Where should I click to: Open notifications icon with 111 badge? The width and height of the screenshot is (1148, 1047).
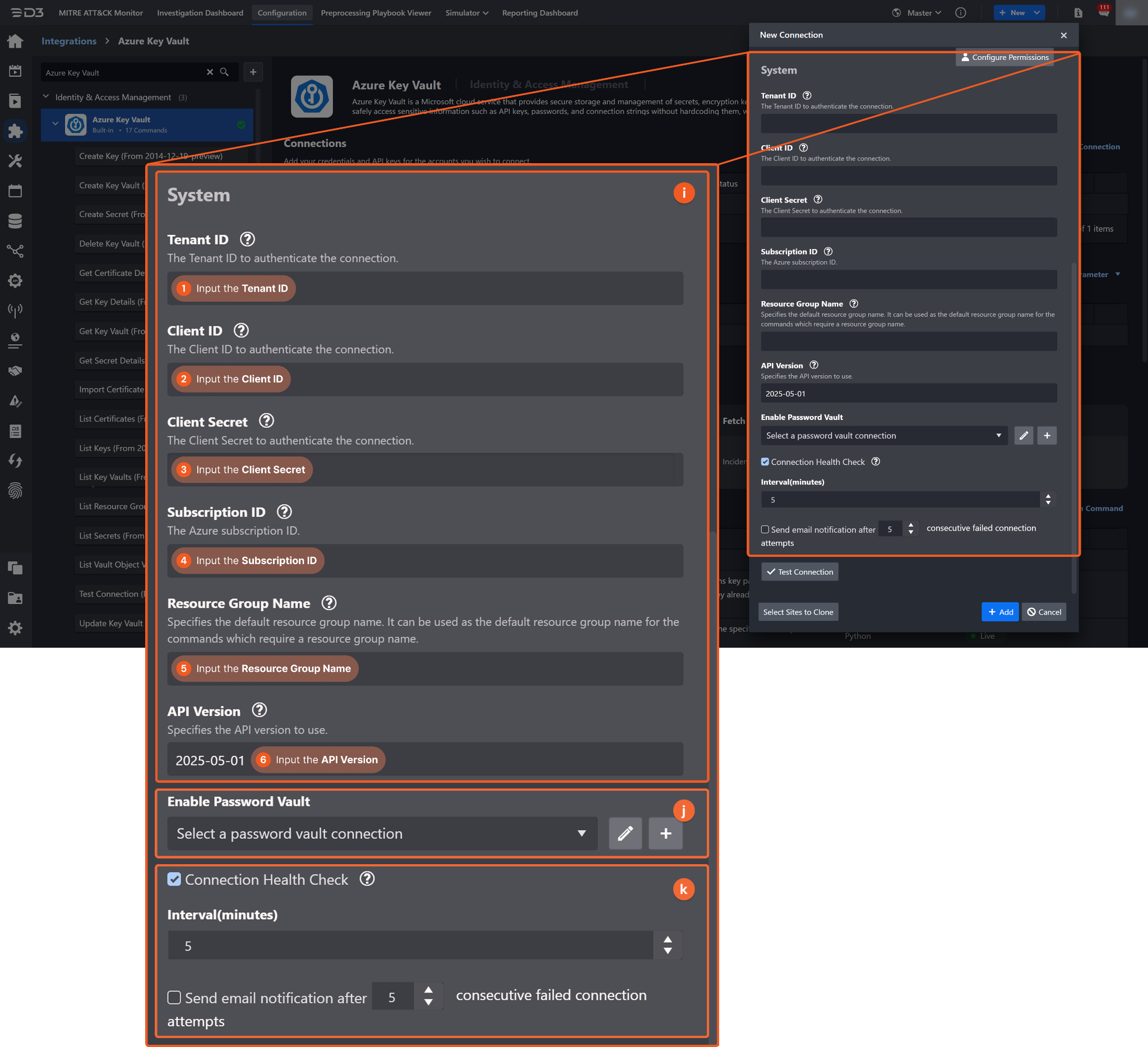pyautogui.click(x=1103, y=12)
